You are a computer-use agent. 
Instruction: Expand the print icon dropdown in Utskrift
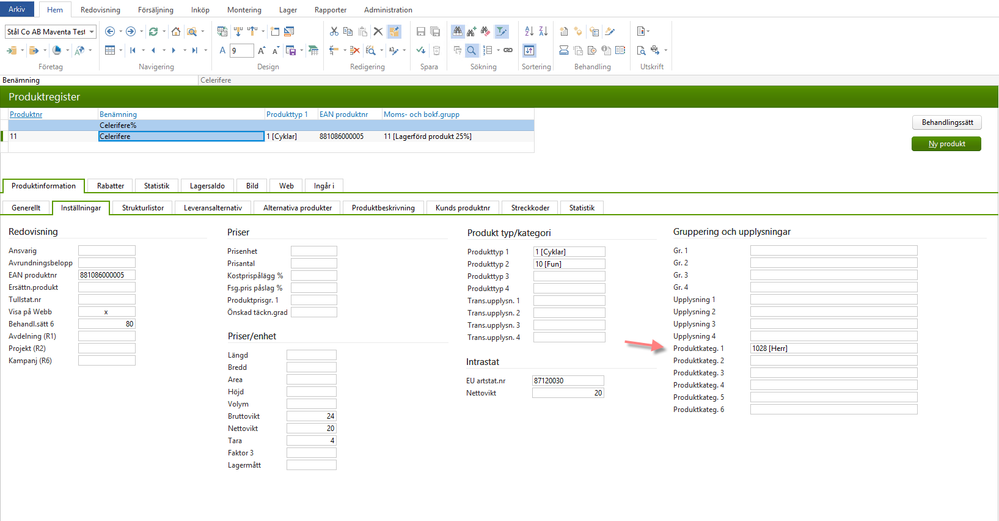(666, 50)
